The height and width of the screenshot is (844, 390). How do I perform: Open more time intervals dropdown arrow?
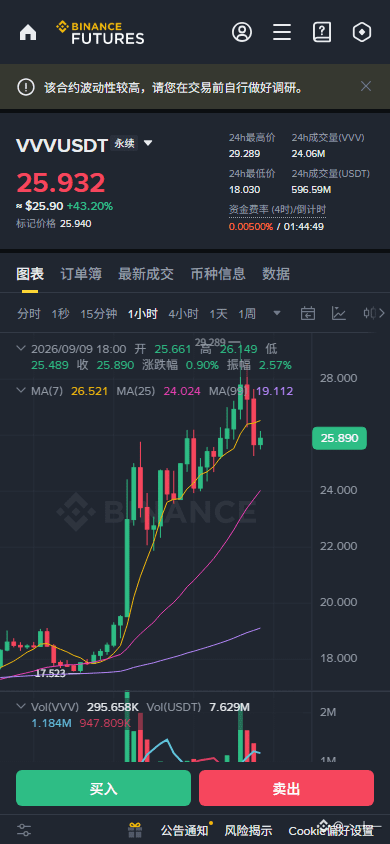coord(277,313)
